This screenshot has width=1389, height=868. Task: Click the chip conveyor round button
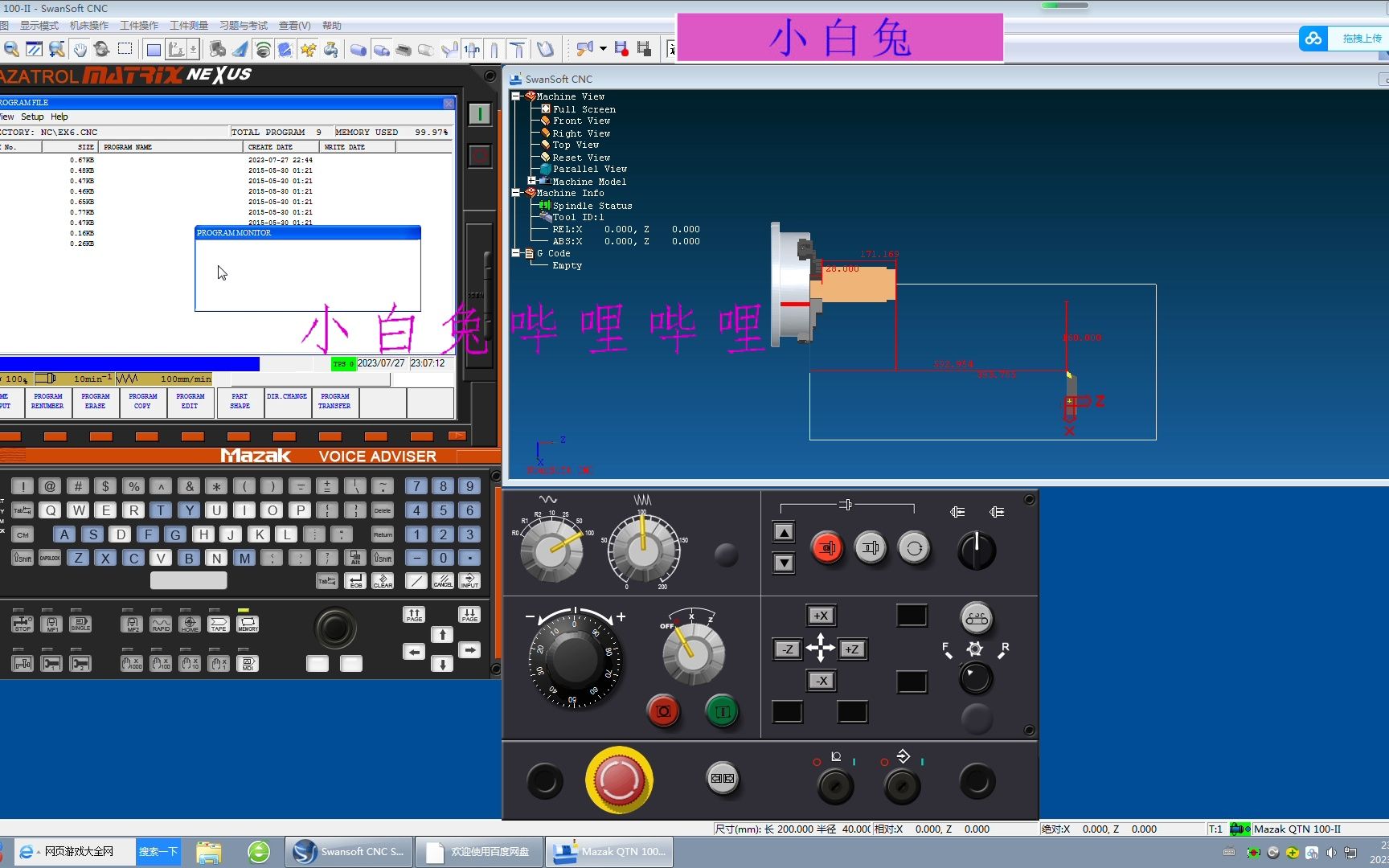coord(976,619)
